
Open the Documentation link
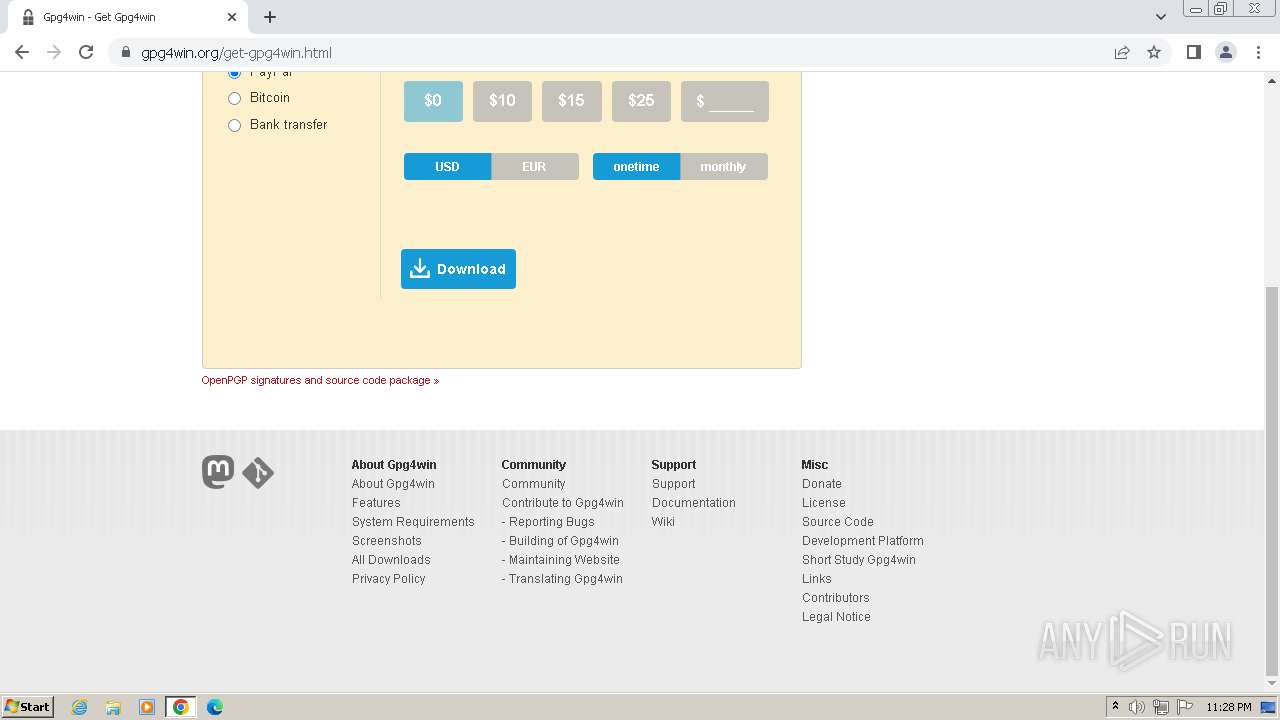694,503
